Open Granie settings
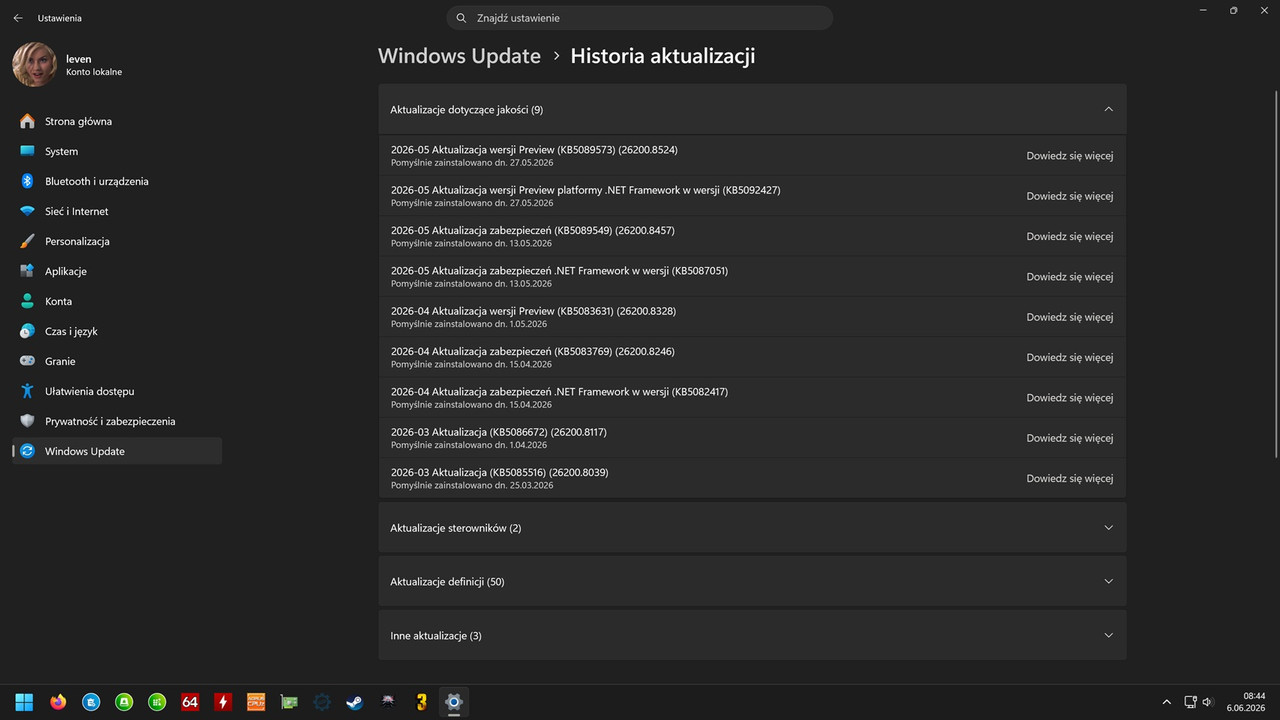Viewport: 1280px width, 720px height. [117, 361]
